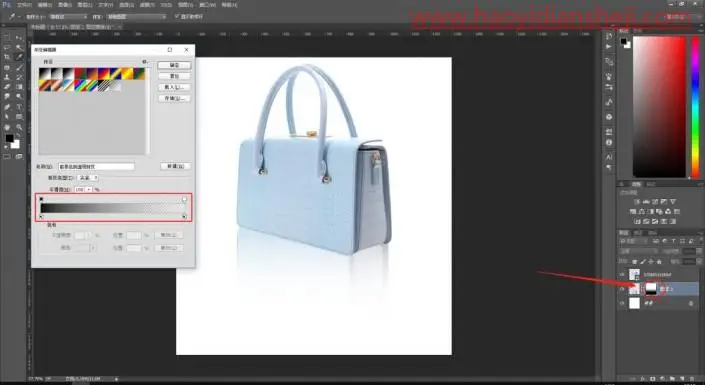Click 载入 (Load) button in gradient editor

174,87
